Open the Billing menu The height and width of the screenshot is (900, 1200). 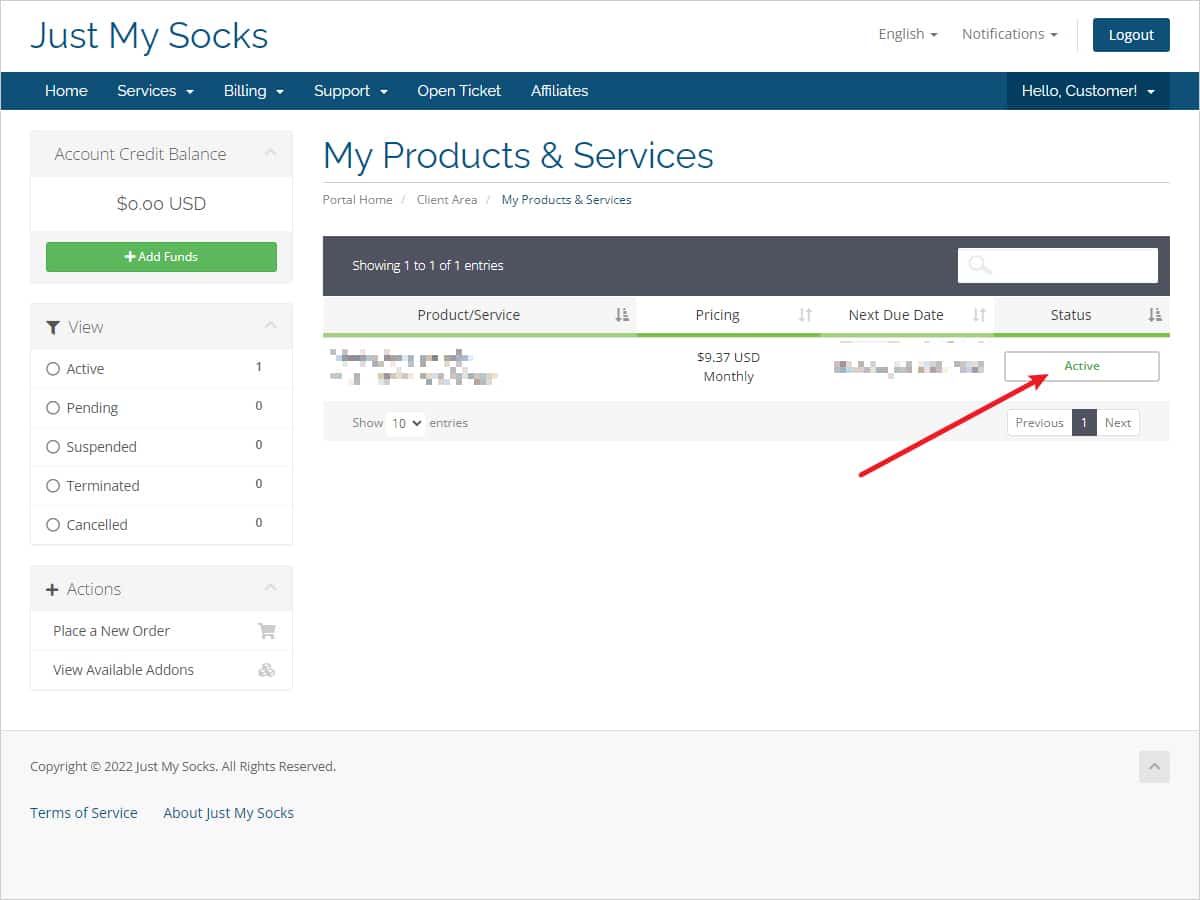[x=254, y=91]
